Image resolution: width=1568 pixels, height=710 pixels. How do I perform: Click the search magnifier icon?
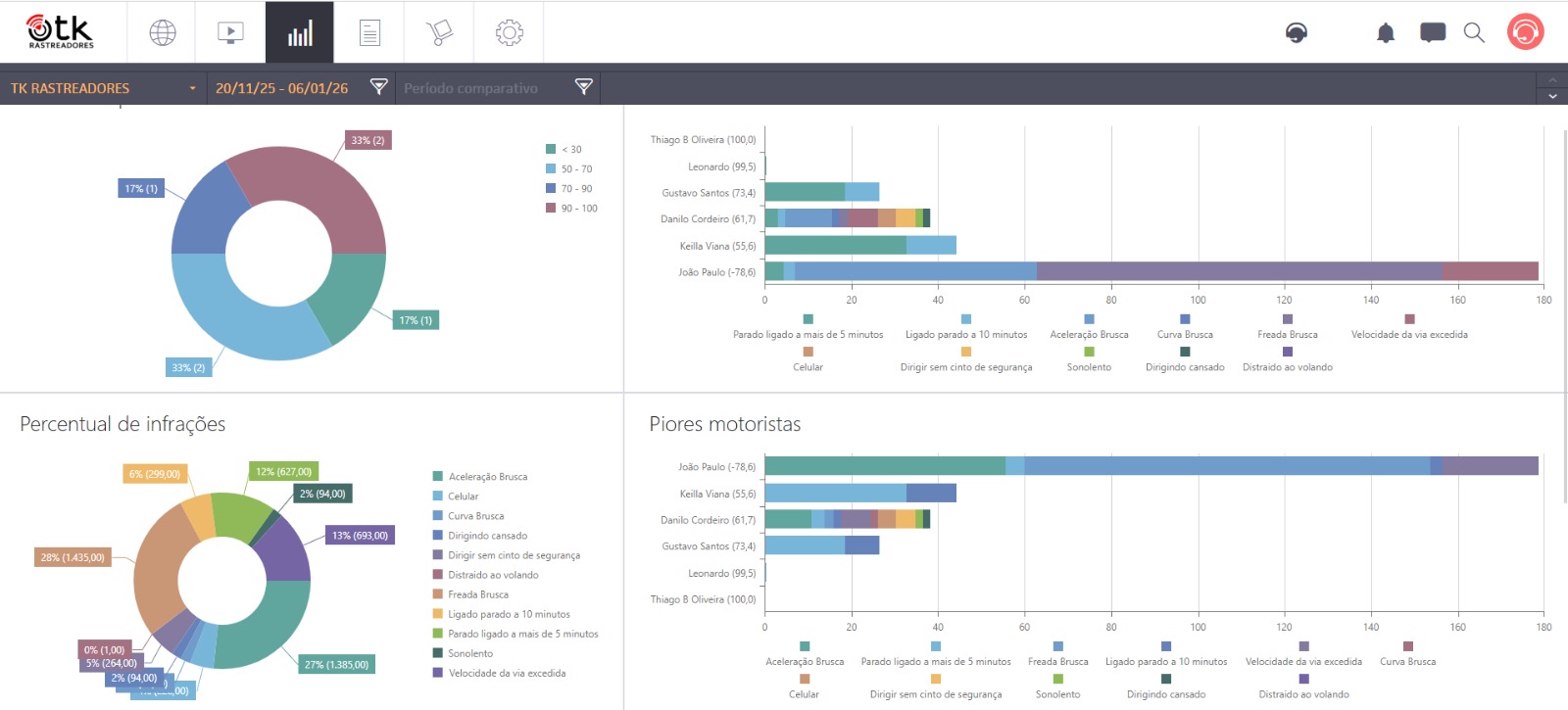pos(1474,33)
